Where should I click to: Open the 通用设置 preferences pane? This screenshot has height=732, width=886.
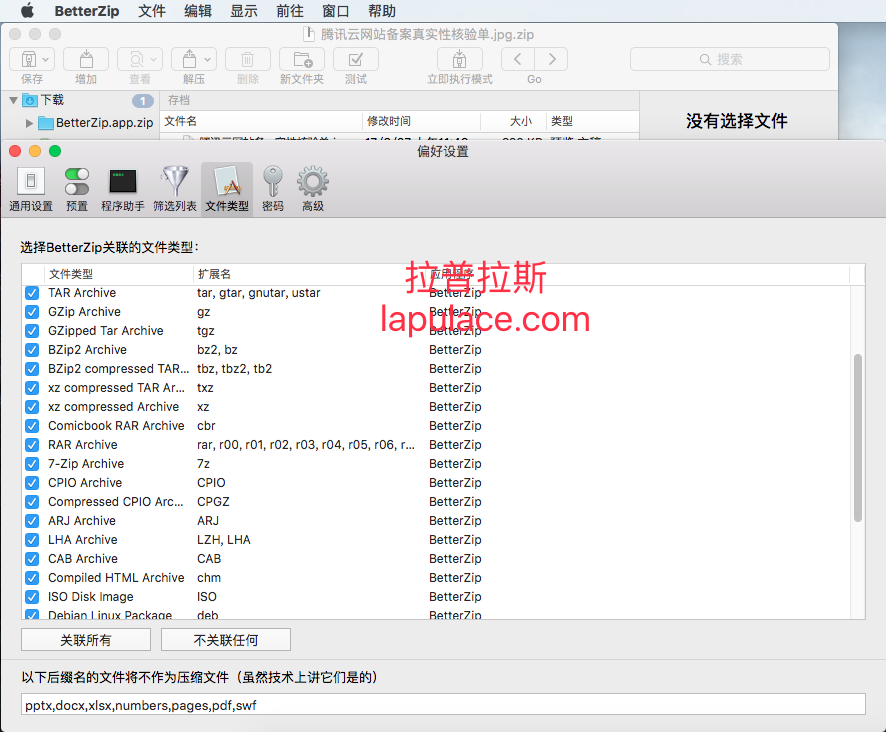31,189
